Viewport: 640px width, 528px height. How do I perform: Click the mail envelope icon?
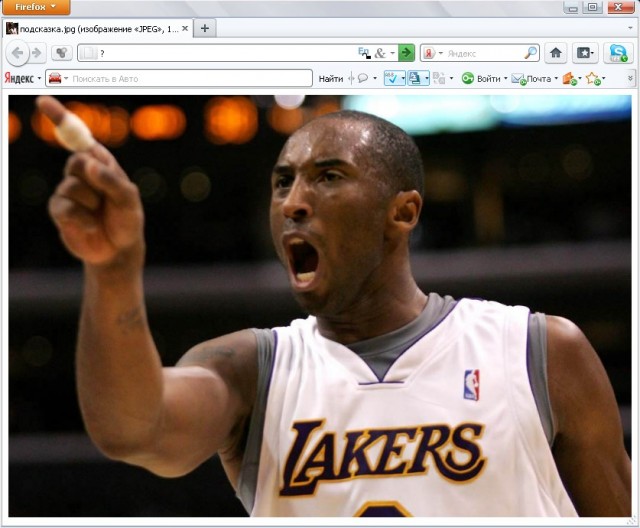(x=518, y=79)
